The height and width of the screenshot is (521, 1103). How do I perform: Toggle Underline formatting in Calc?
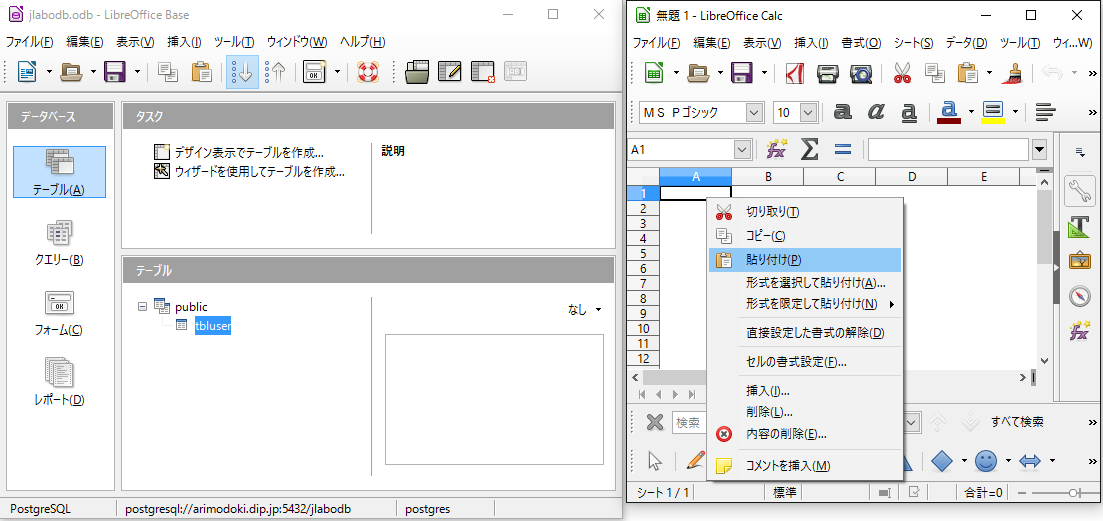(x=909, y=111)
